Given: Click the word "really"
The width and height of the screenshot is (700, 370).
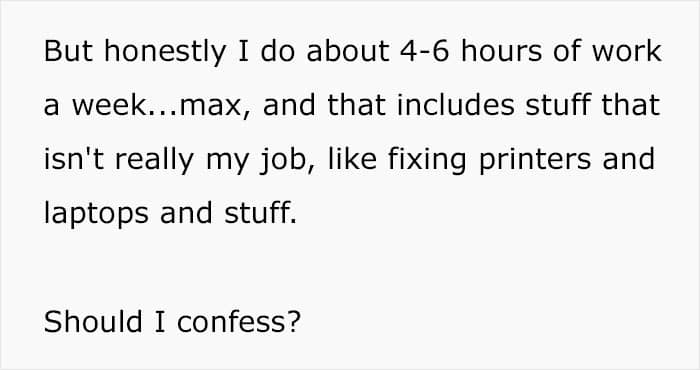Looking at the screenshot, I should coord(154,161).
